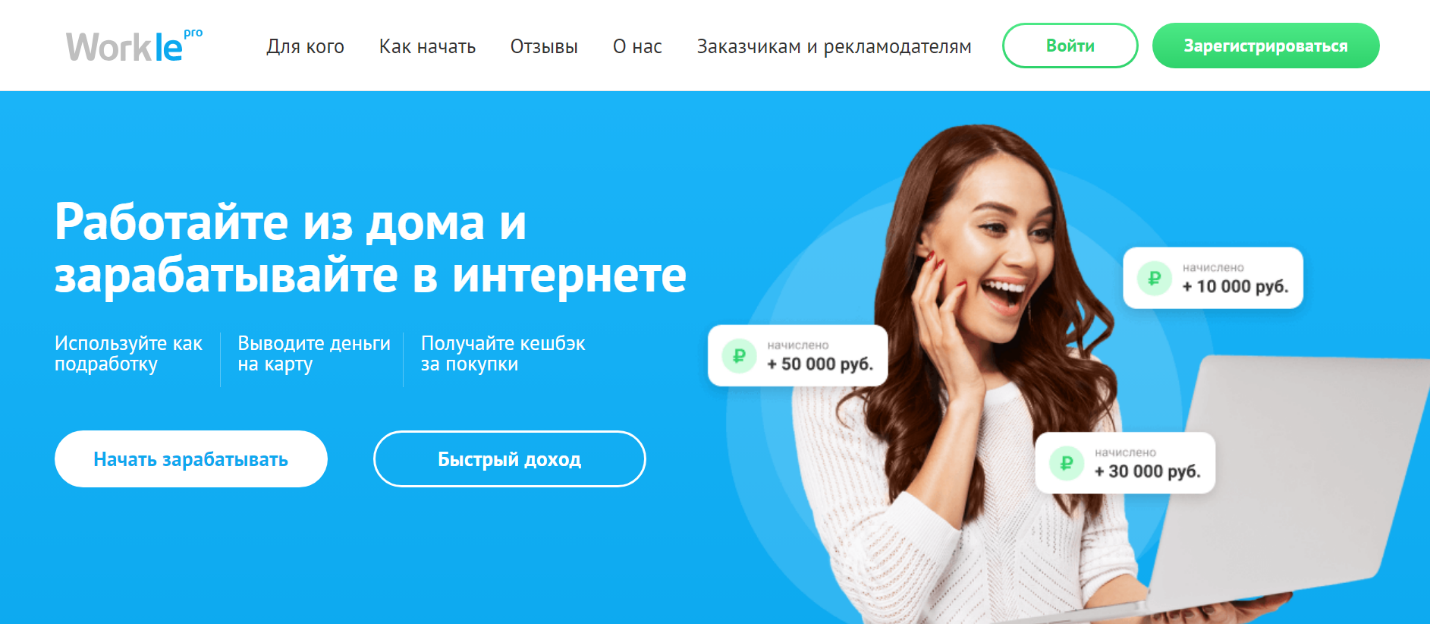Click the Зарегистрироваться button
This screenshot has height=624, width=1430.
tap(1266, 46)
